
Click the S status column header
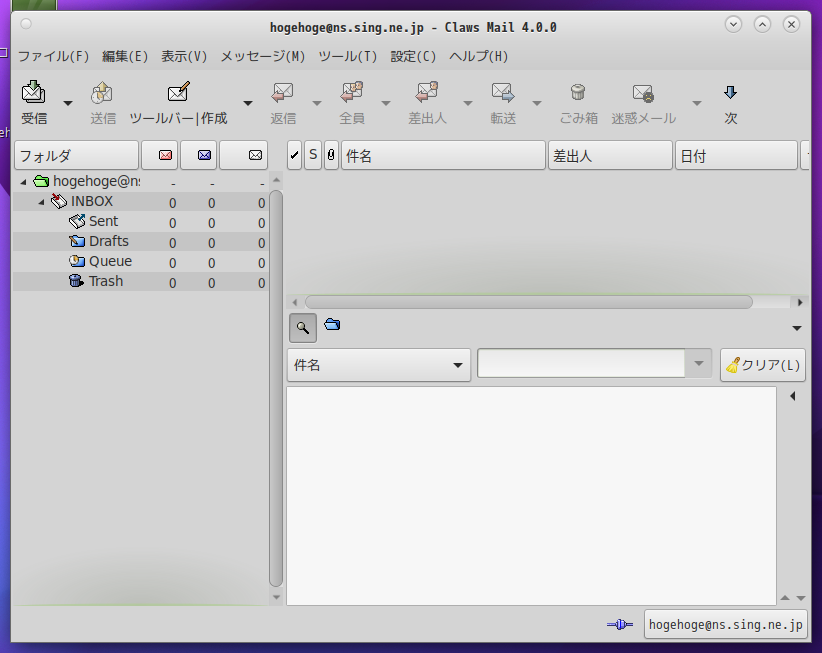[x=313, y=155]
